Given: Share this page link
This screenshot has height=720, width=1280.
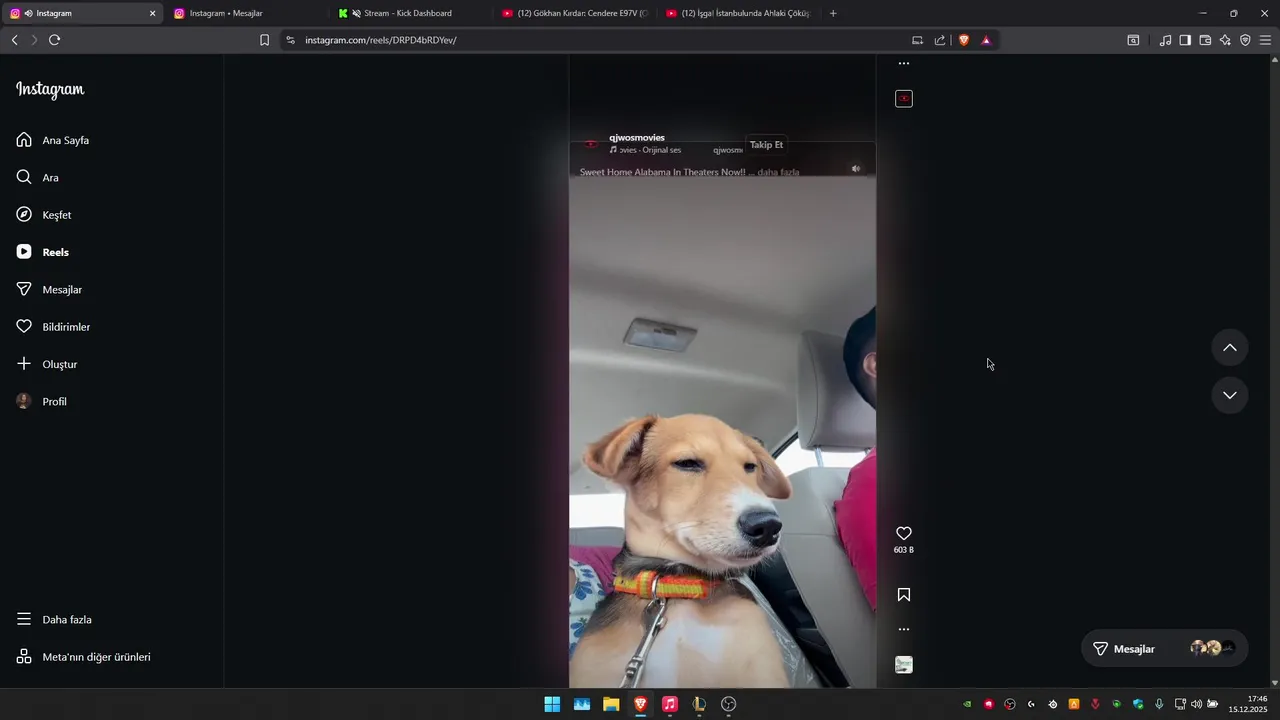Looking at the screenshot, I should [x=940, y=40].
